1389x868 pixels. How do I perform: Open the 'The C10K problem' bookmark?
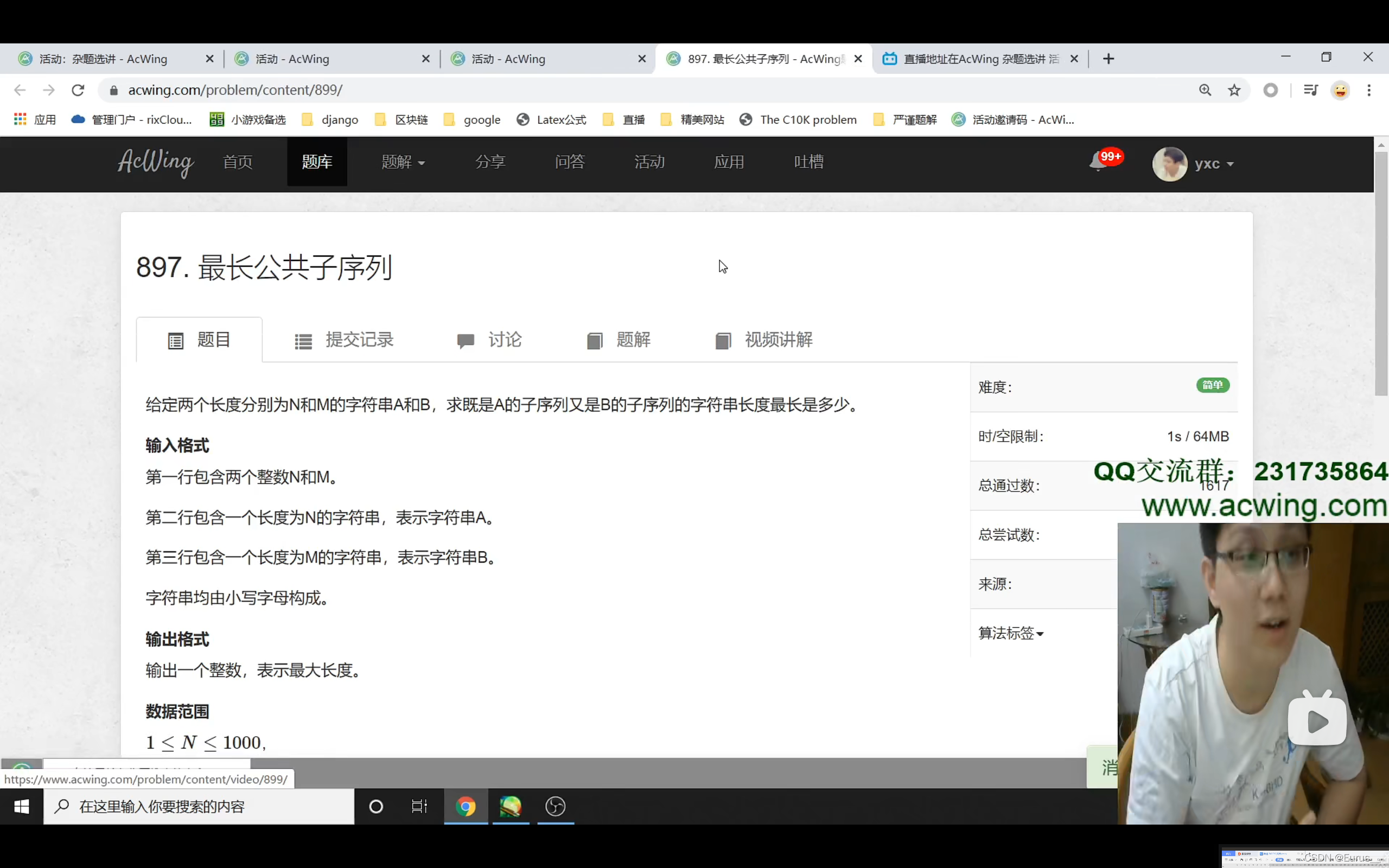pyautogui.click(x=798, y=119)
